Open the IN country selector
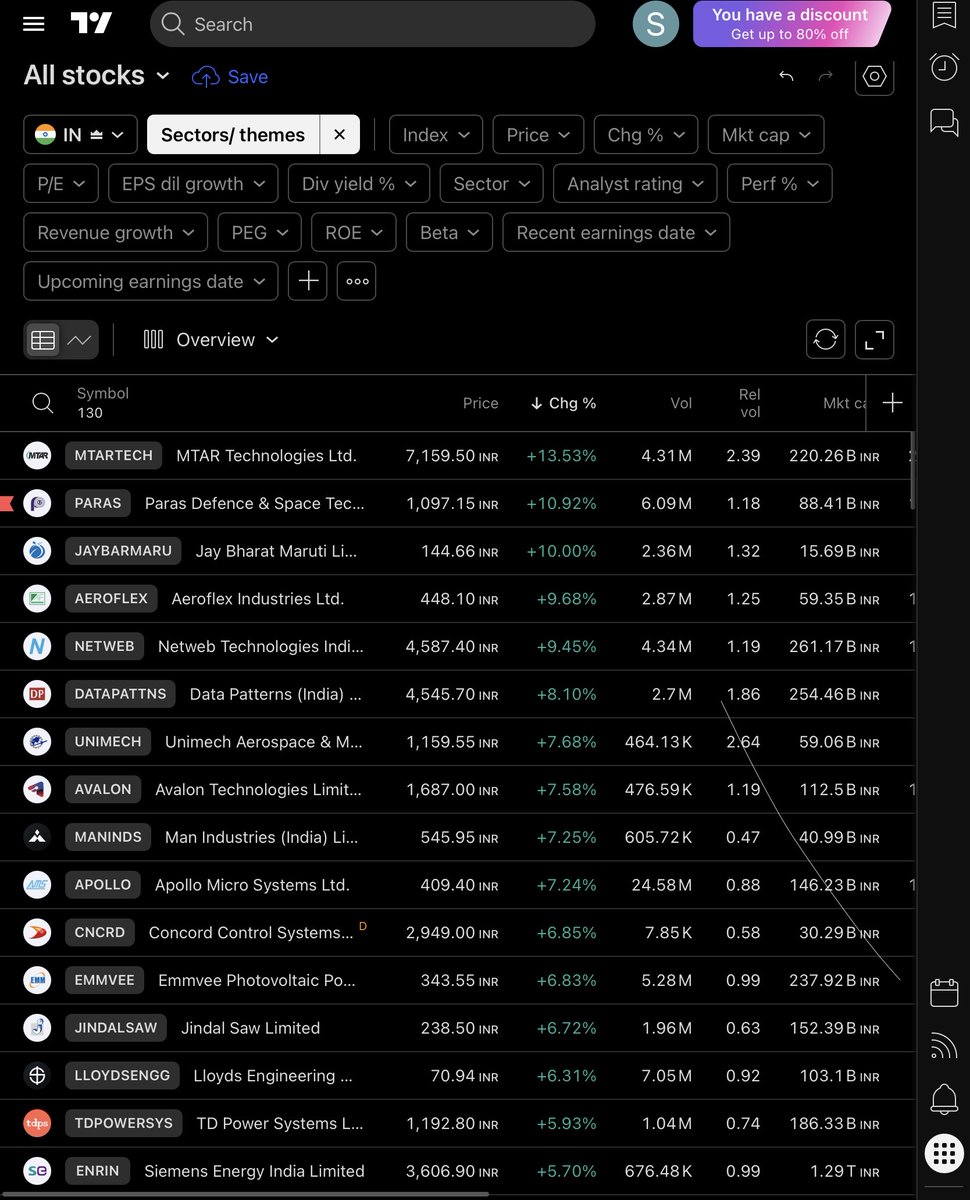 tap(80, 135)
